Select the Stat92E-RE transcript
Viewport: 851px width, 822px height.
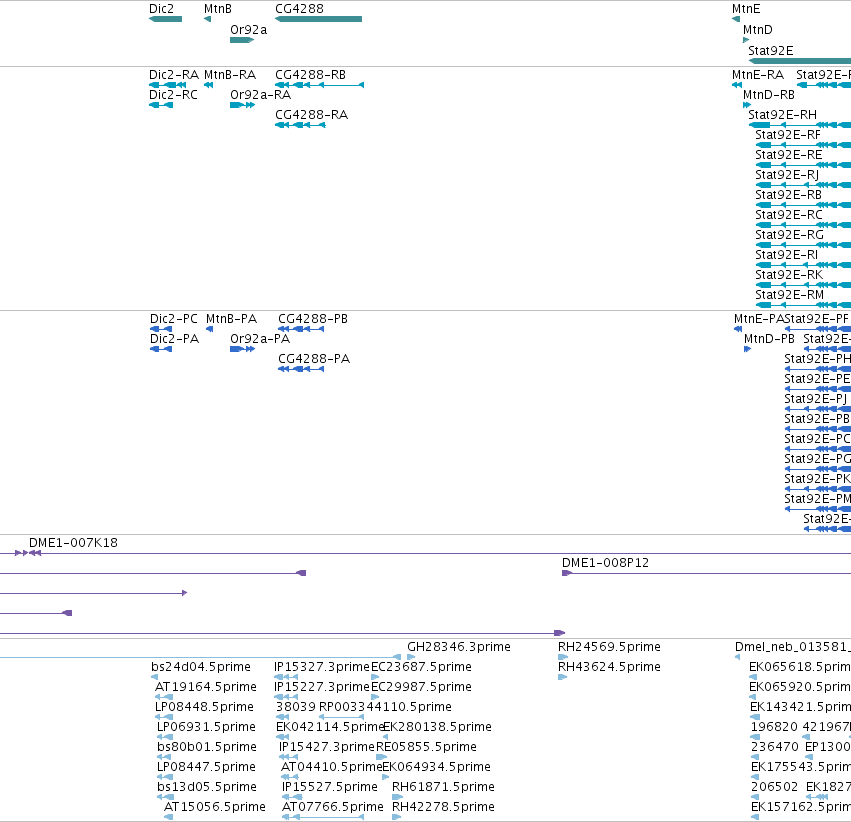[803, 165]
